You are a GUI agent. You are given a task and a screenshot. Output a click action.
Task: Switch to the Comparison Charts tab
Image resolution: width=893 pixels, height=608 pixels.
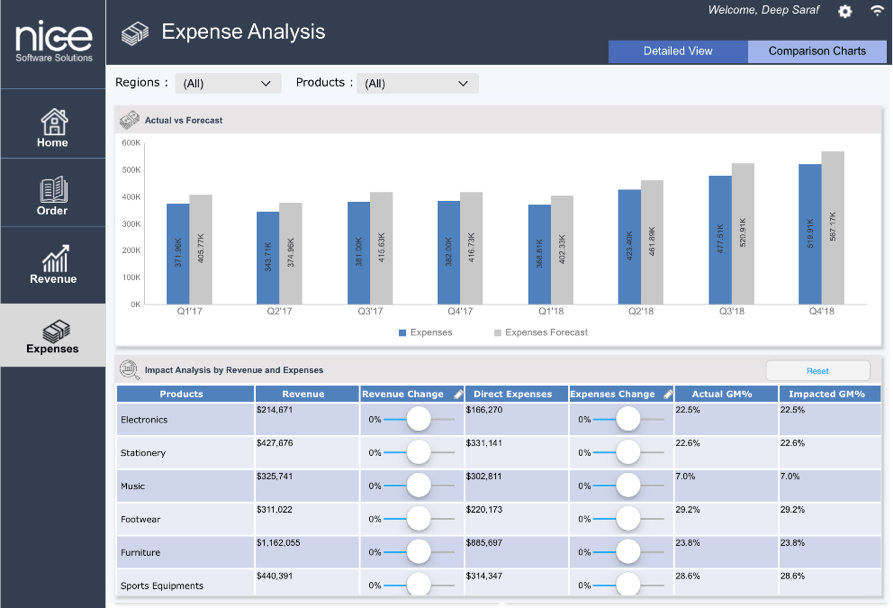[817, 51]
